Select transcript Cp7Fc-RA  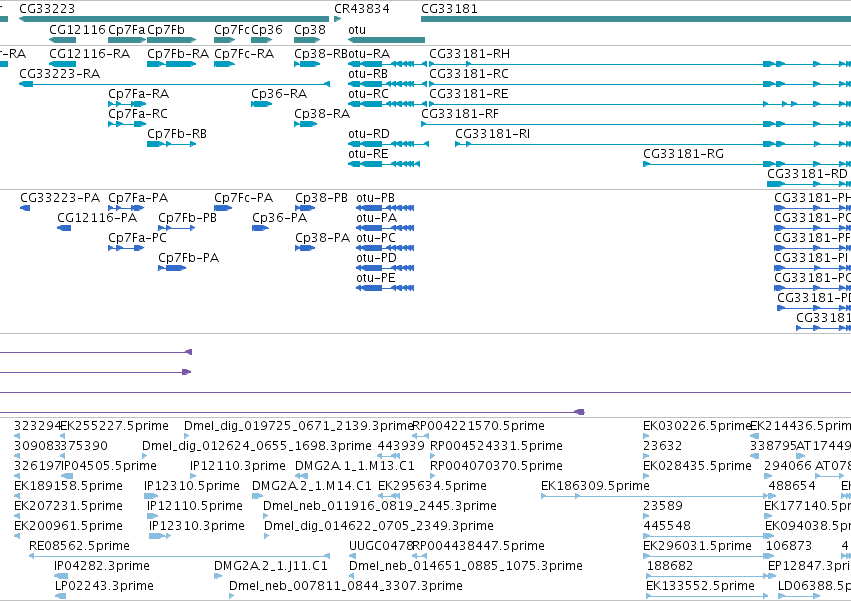[x=225, y=64]
